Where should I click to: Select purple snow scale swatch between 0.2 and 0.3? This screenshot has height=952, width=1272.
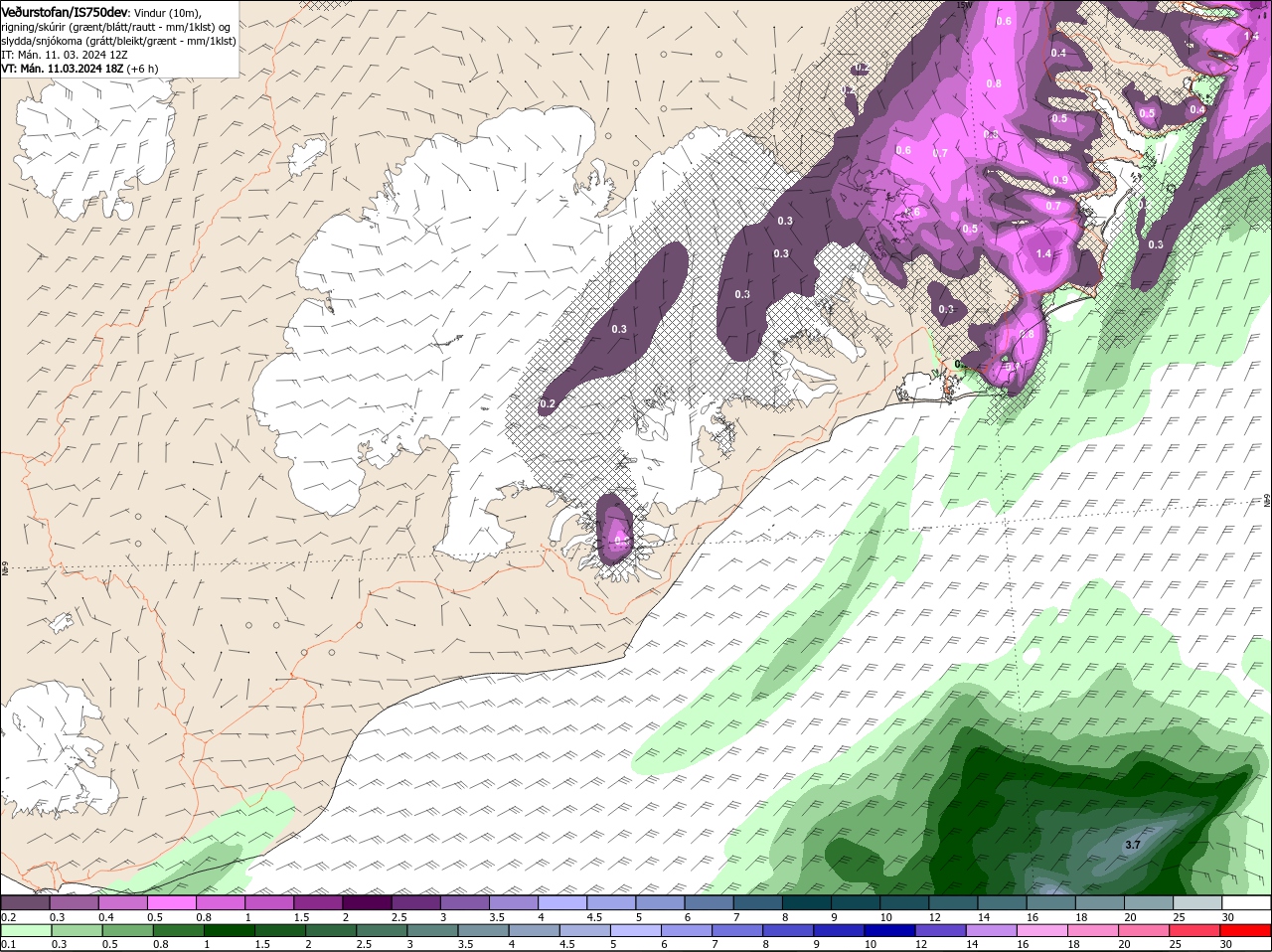click(25, 902)
